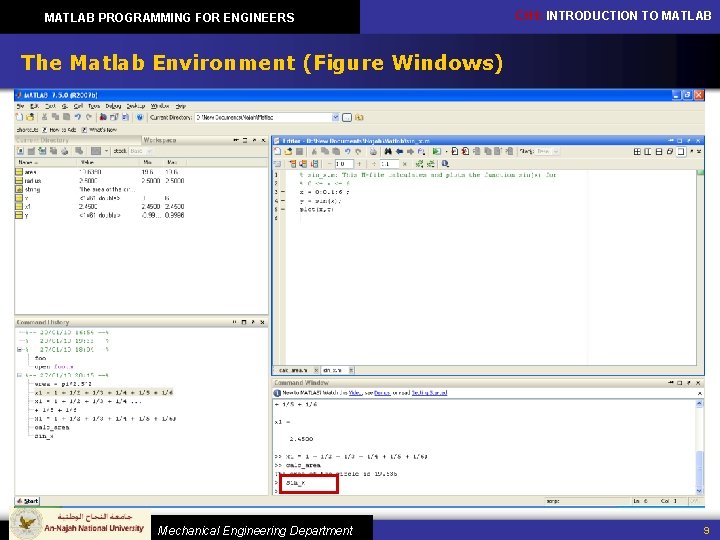Toggle breakpoint on editor line 4
Screen dimensions: 720x540
pyautogui.click(x=282, y=201)
